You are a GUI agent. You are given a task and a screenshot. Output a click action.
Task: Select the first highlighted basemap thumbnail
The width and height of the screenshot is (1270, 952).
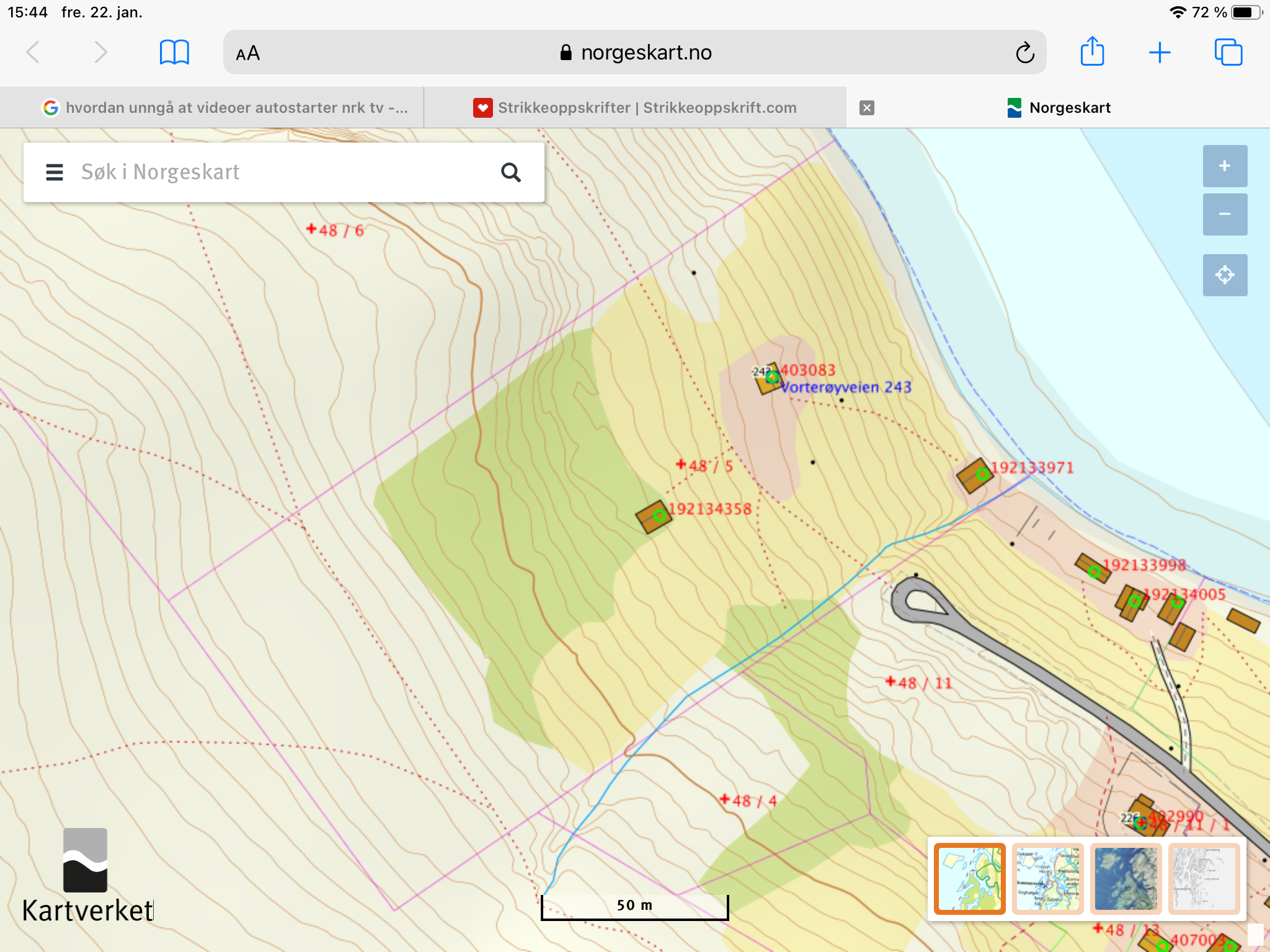[969, 878]
